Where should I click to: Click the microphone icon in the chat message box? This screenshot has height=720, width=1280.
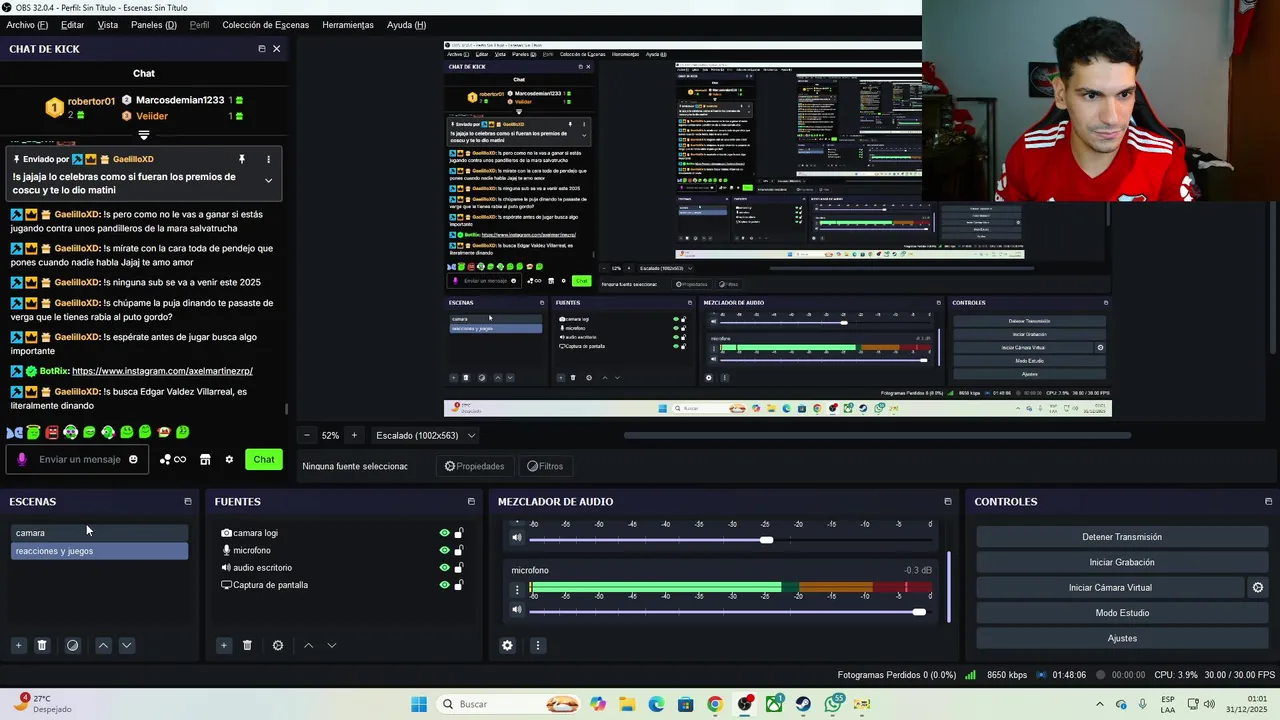[22, 459]
